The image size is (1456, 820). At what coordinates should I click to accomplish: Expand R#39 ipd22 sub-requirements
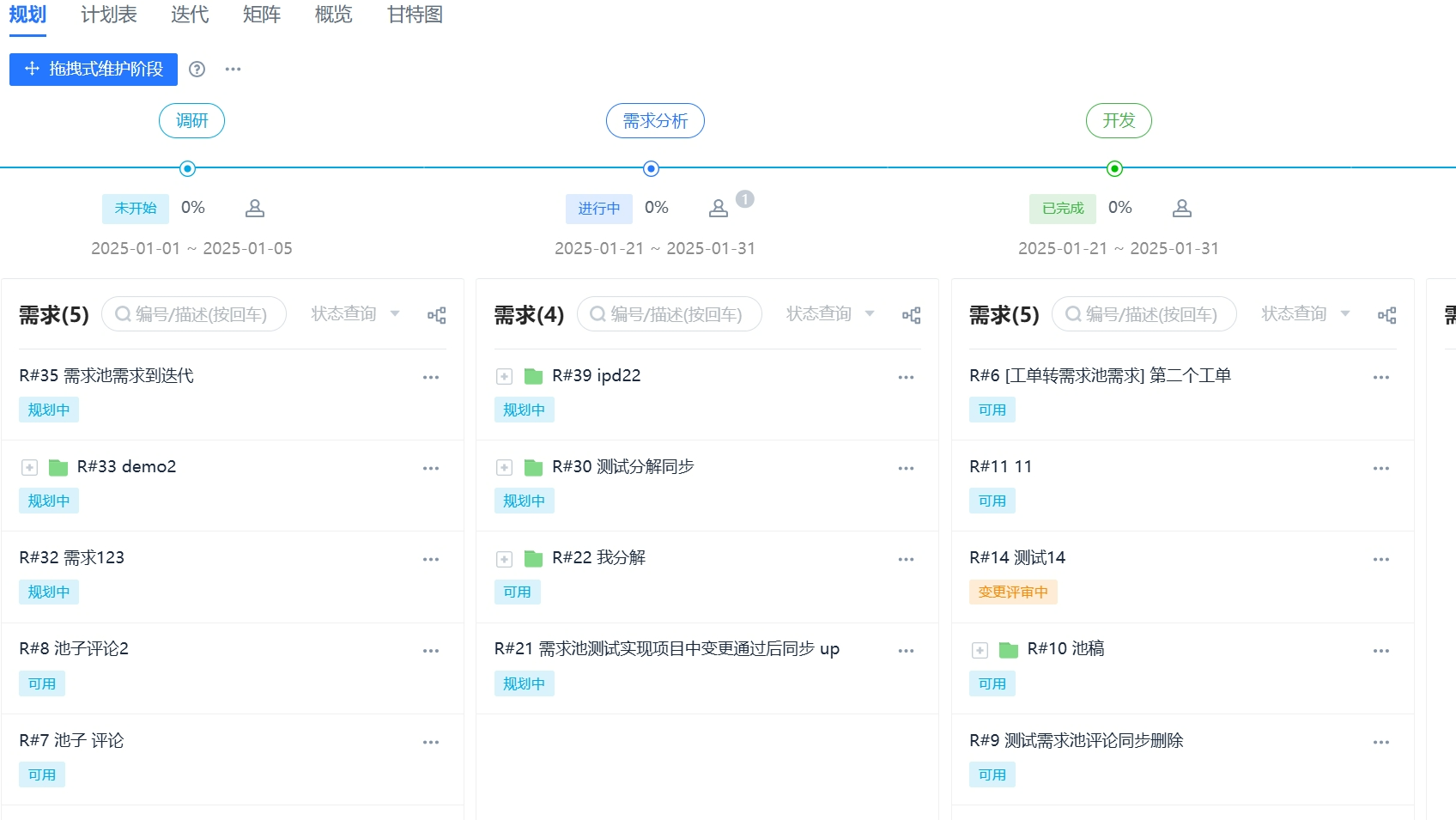point(504,377)
